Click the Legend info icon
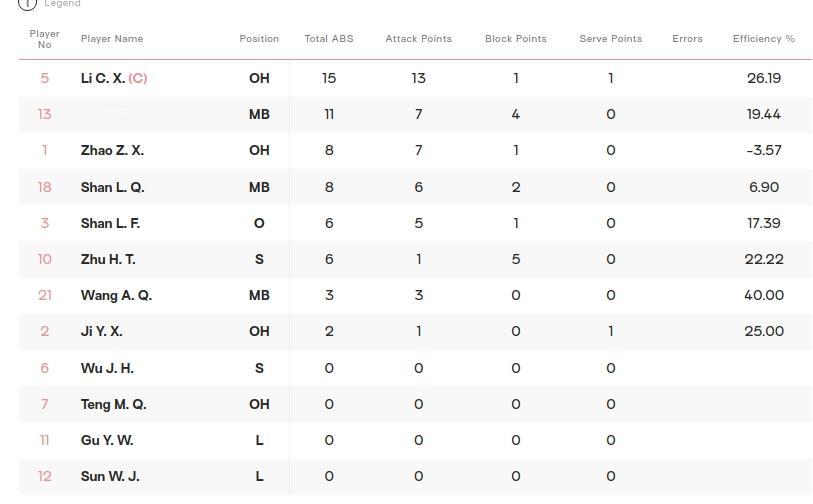Viewport: 813px width, 504px height. 27,4
